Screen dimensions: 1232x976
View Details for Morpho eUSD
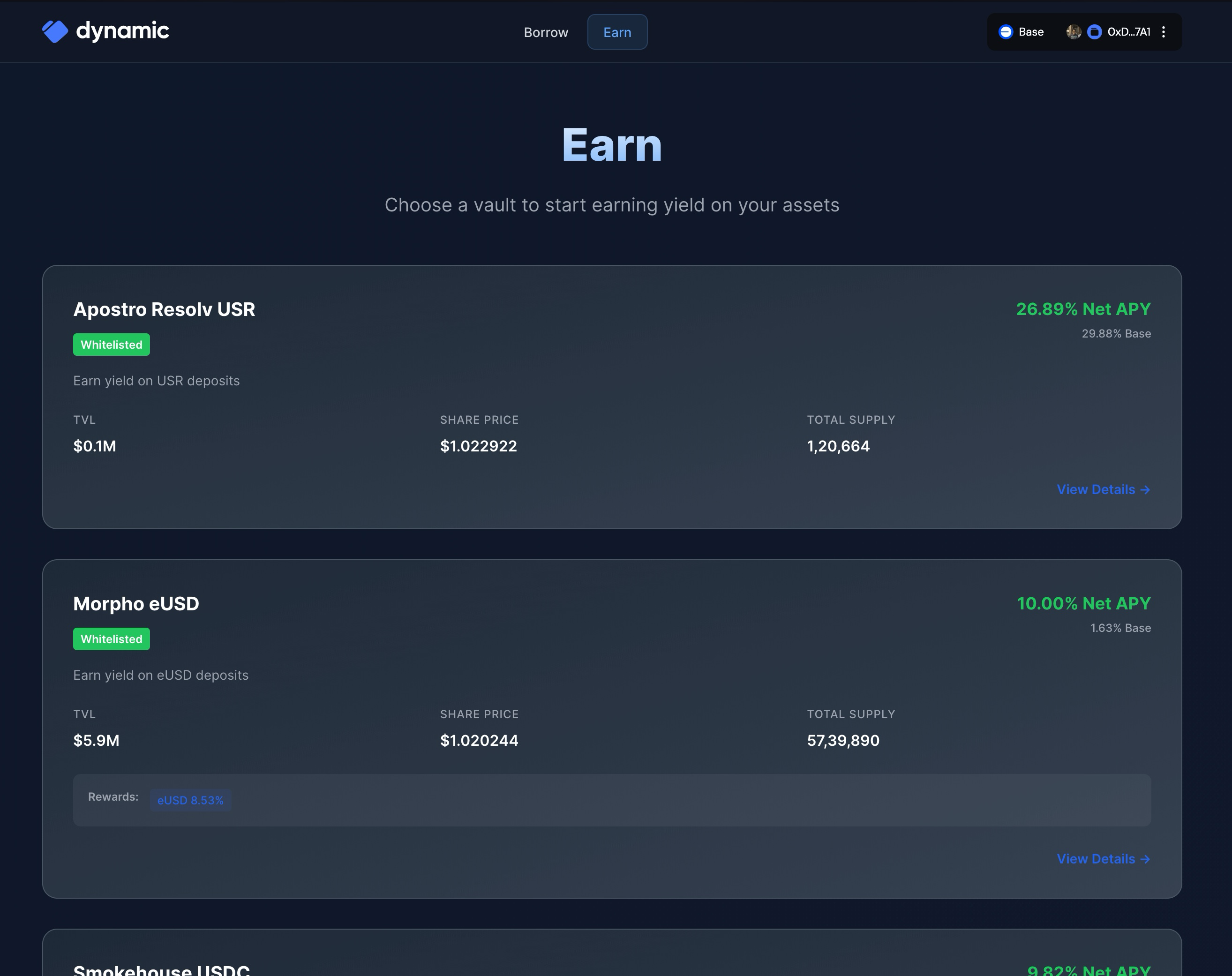[1104, 859]
